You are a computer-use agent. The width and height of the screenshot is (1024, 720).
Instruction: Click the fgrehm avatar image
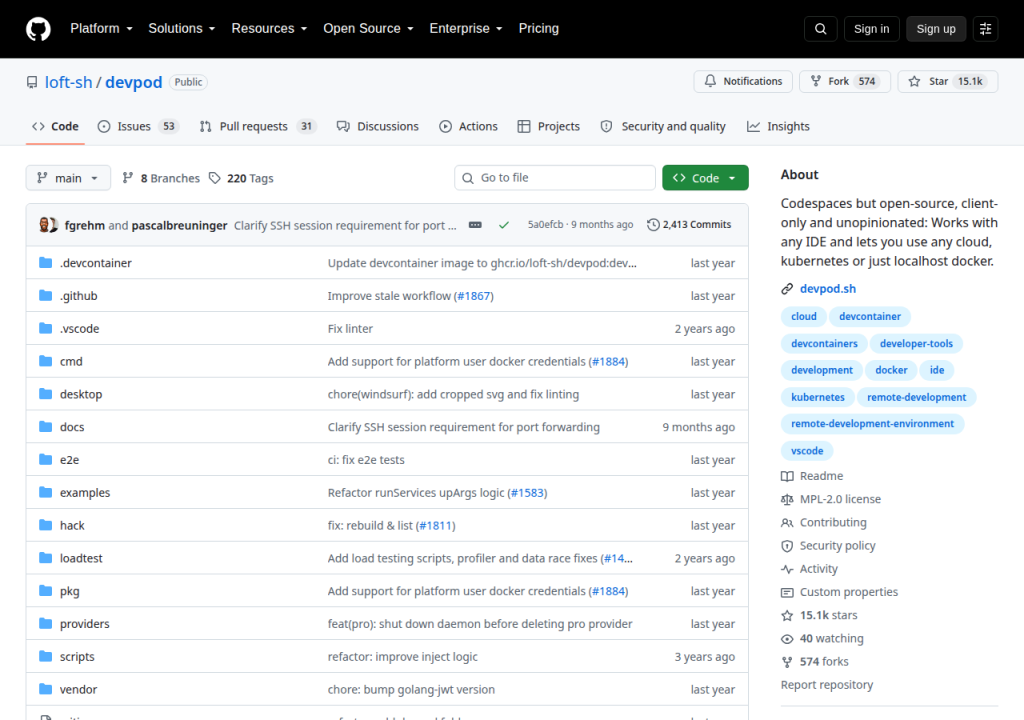pos(44,225)
